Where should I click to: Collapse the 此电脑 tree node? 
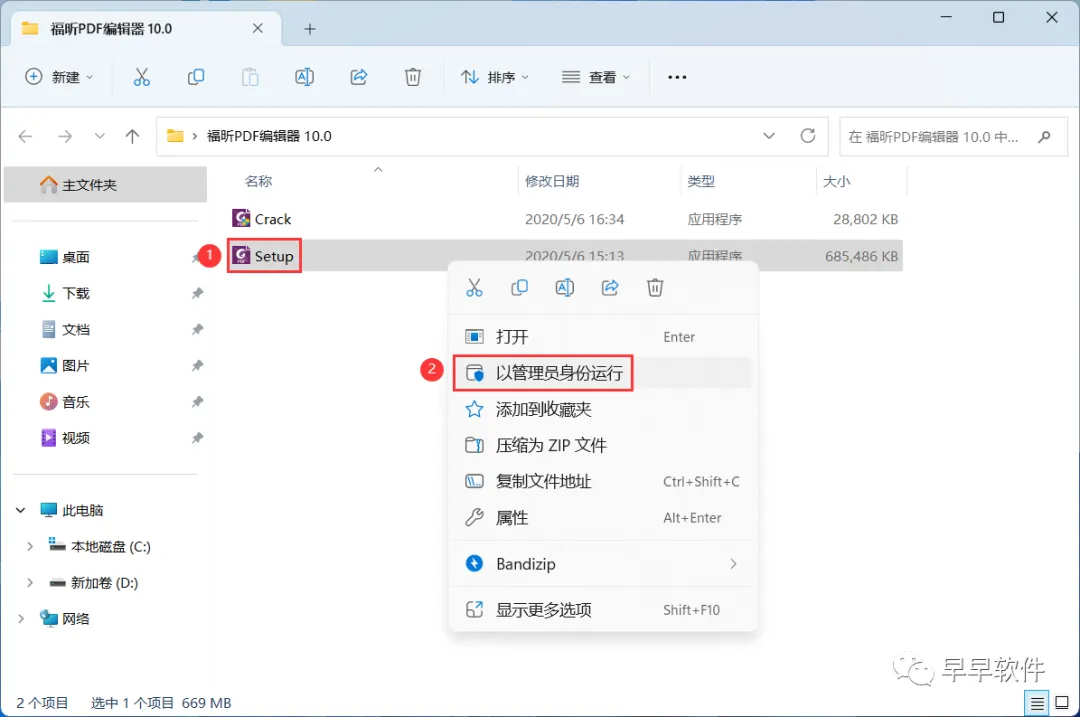tap(21, 510)
